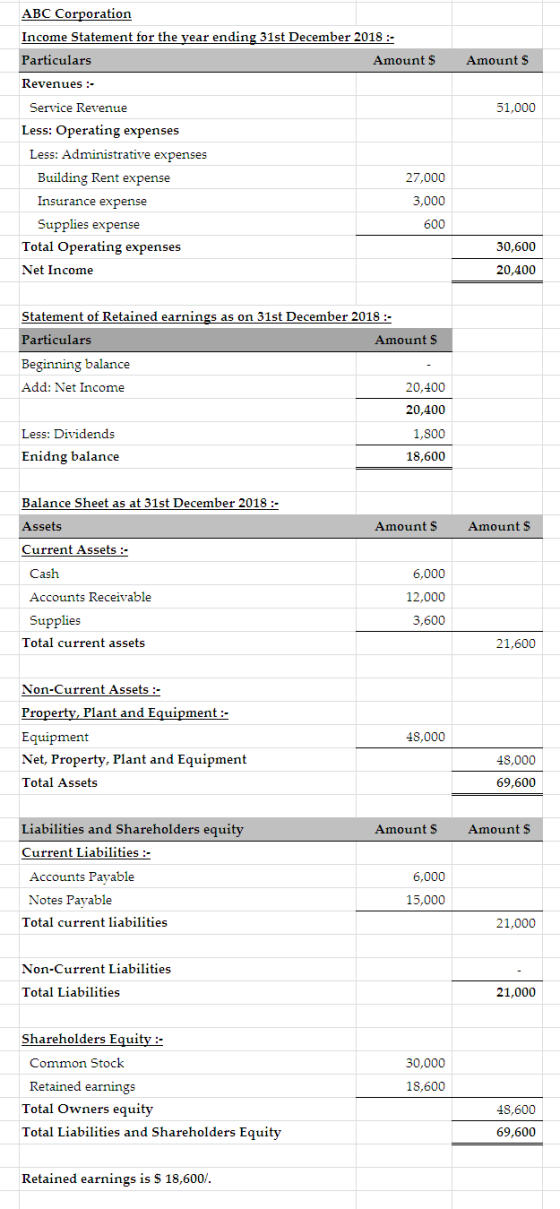Image resolution: width=560 pixels, height=1209 pixels.
Task: Select the 'ABC Corporation' title cell
Action: pyautogui.click(x=76, y=13)
